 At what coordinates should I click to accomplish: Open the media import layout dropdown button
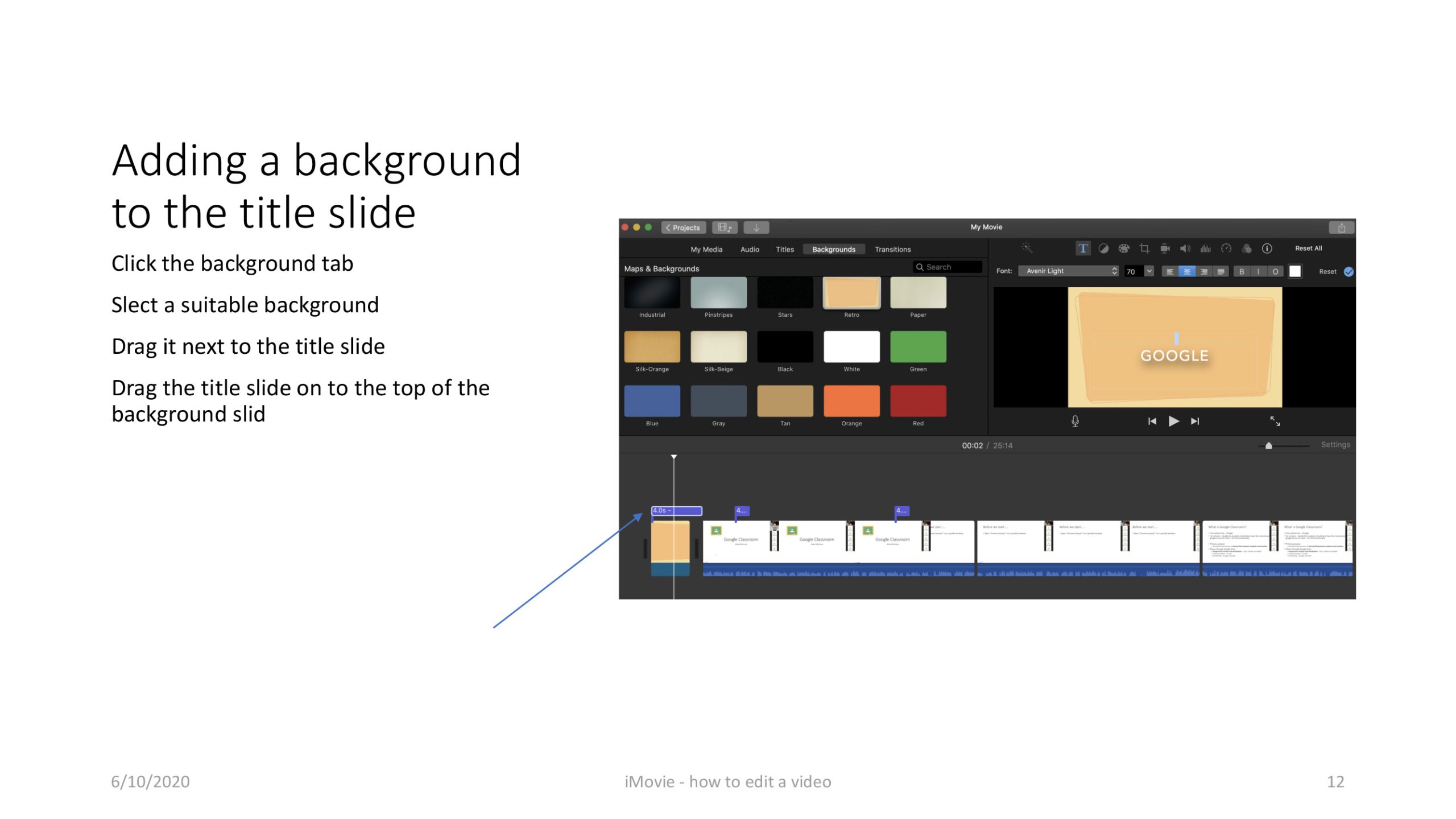click(x=725, y=227)
